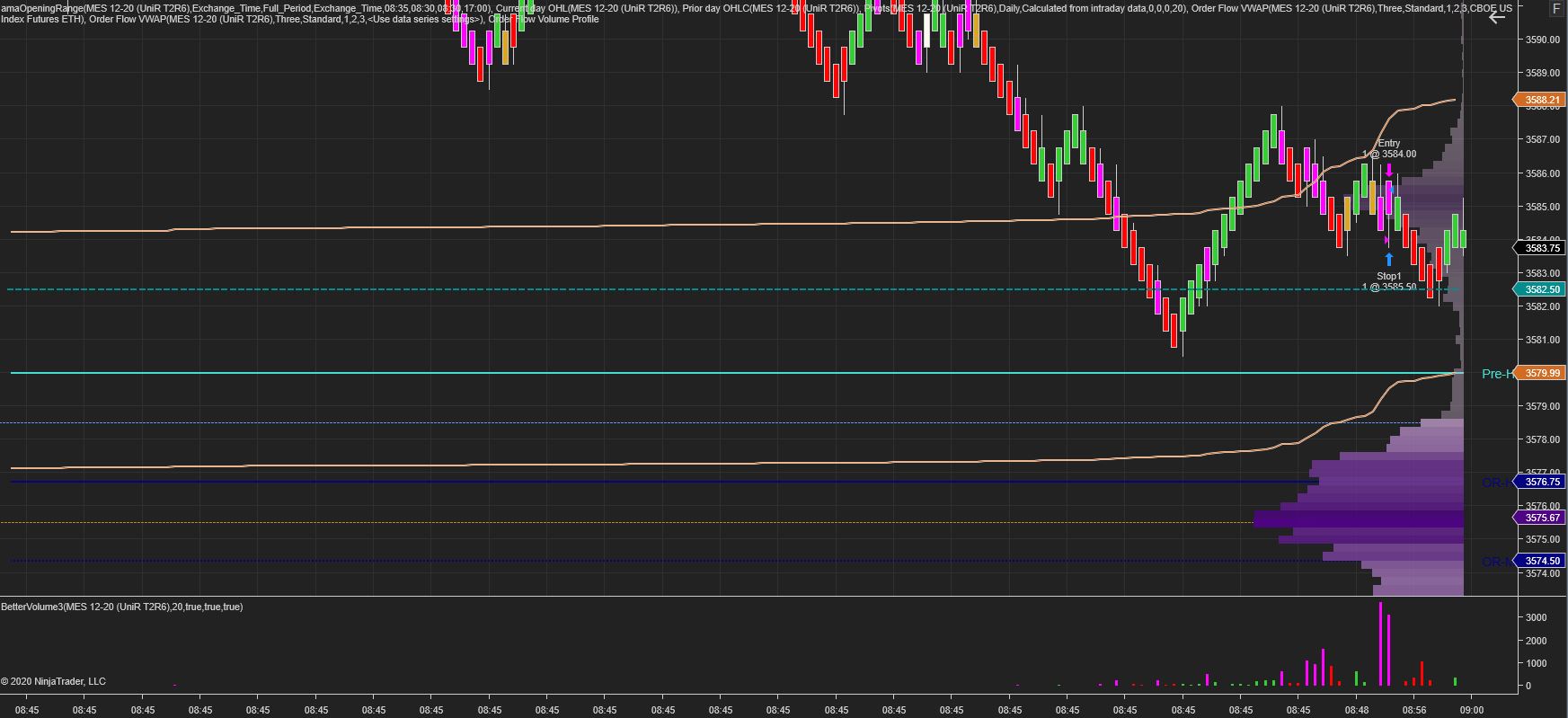Viewport: 1568px width, 718px height.
Task: Click the 'Entry' execution label text
Action: point(1389,143)
